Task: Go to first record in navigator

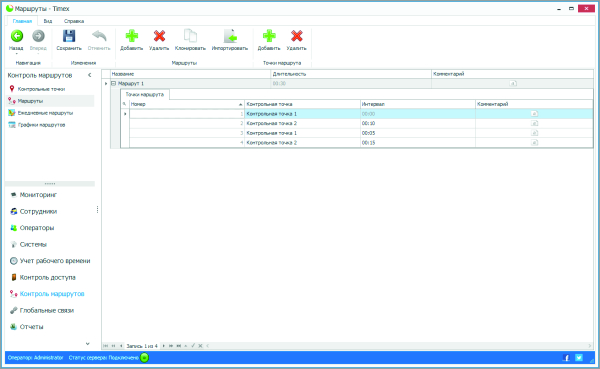Action: (106, 346)
